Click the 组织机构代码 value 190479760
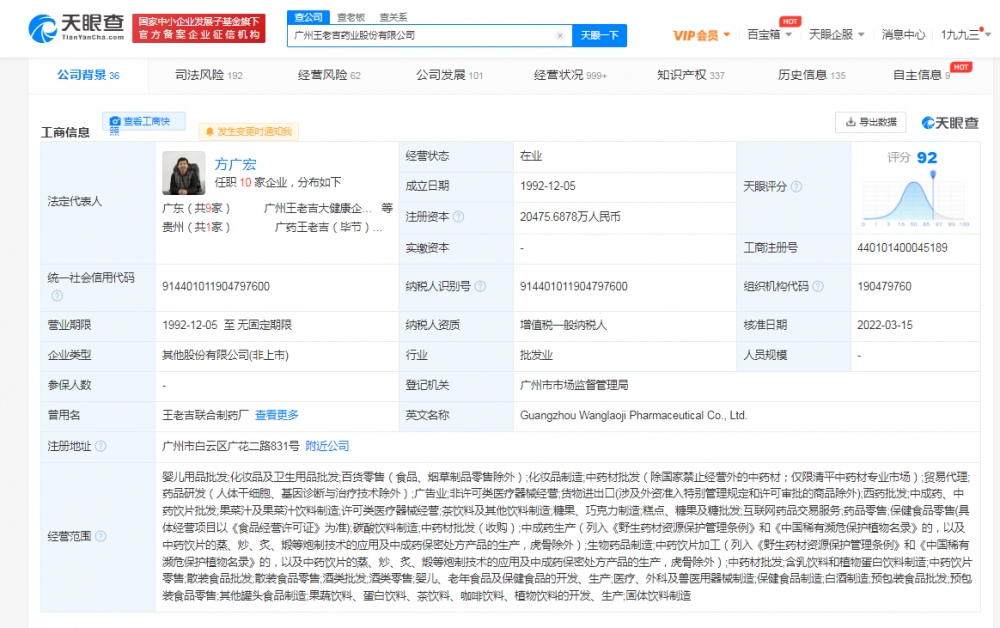The image size is (1000, 628). [885, 286]
